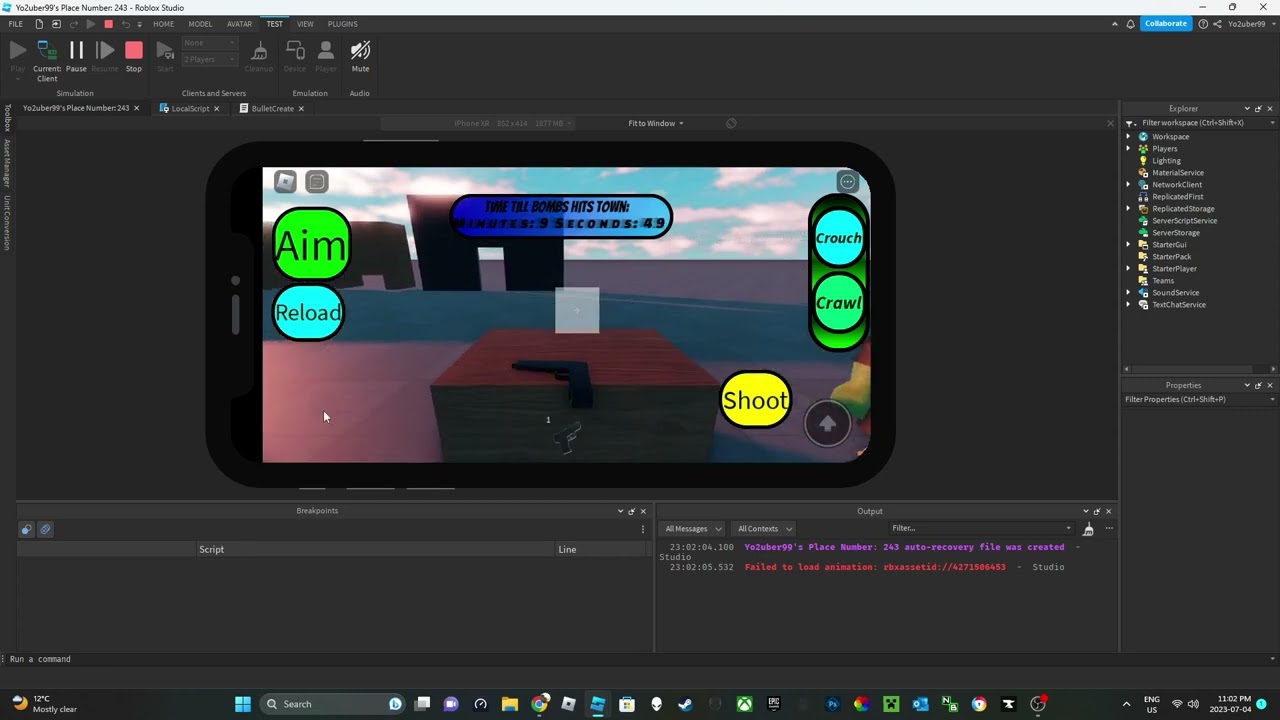
Task: Select Lighting in the Explorer
Action: (x=1166, y=160)
